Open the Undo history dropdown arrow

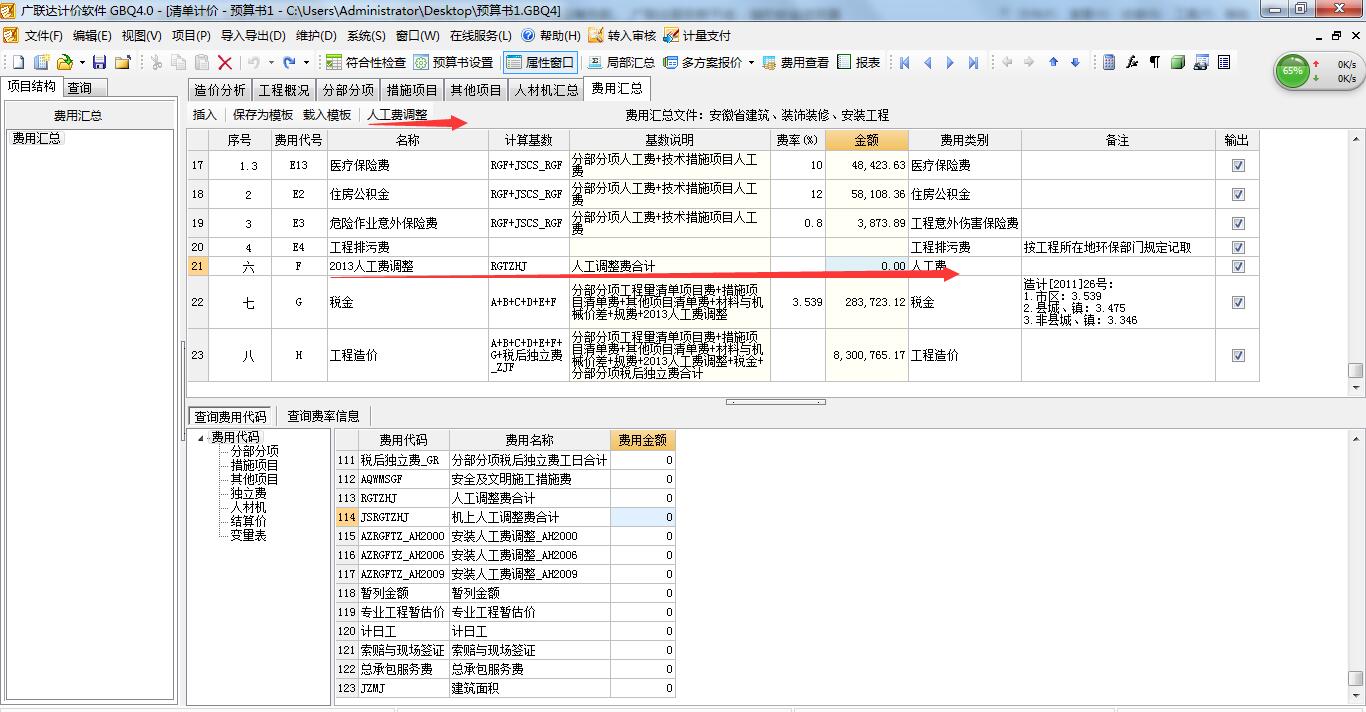coord(270,62)
